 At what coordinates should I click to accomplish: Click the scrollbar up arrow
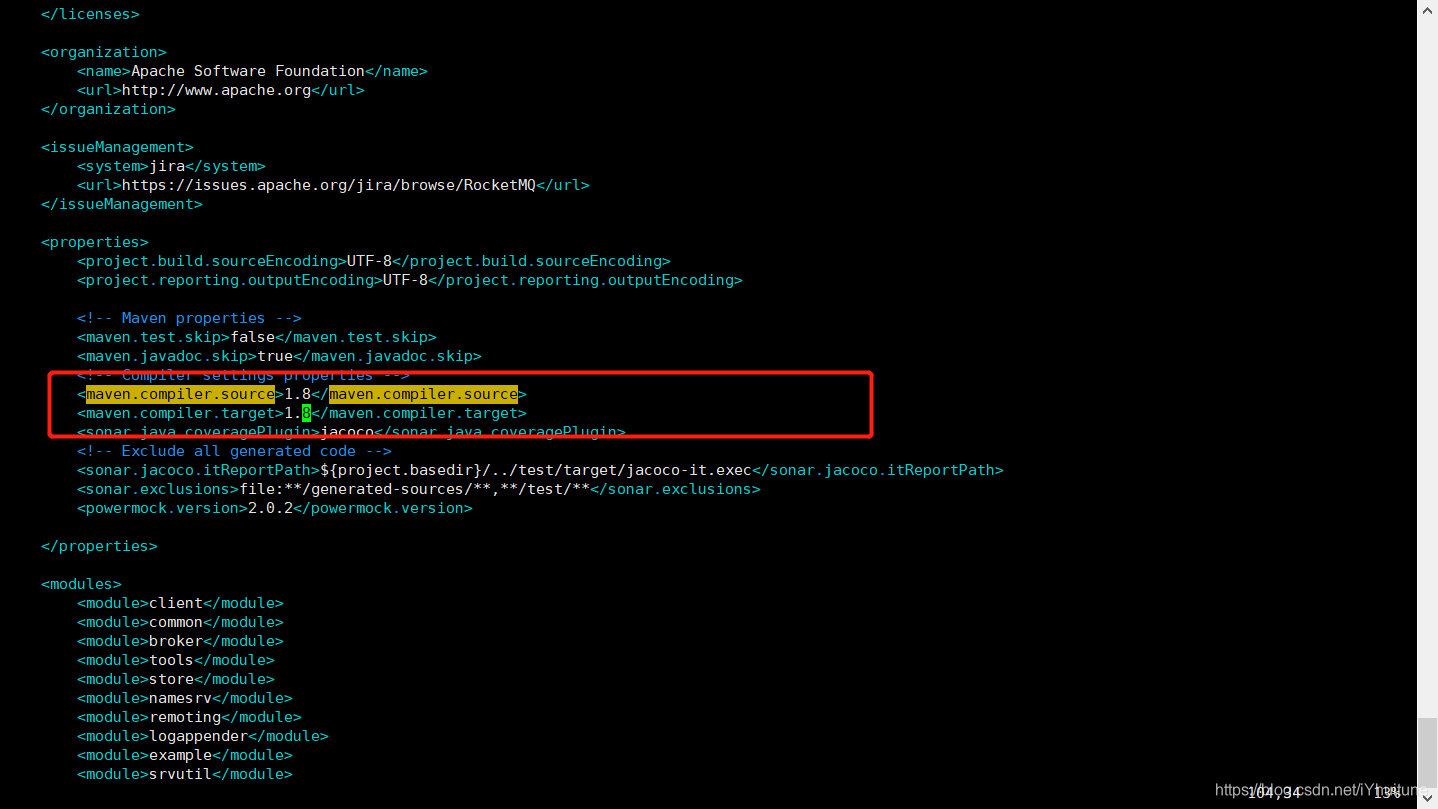pyautogui.click(x=1428, y=8)
